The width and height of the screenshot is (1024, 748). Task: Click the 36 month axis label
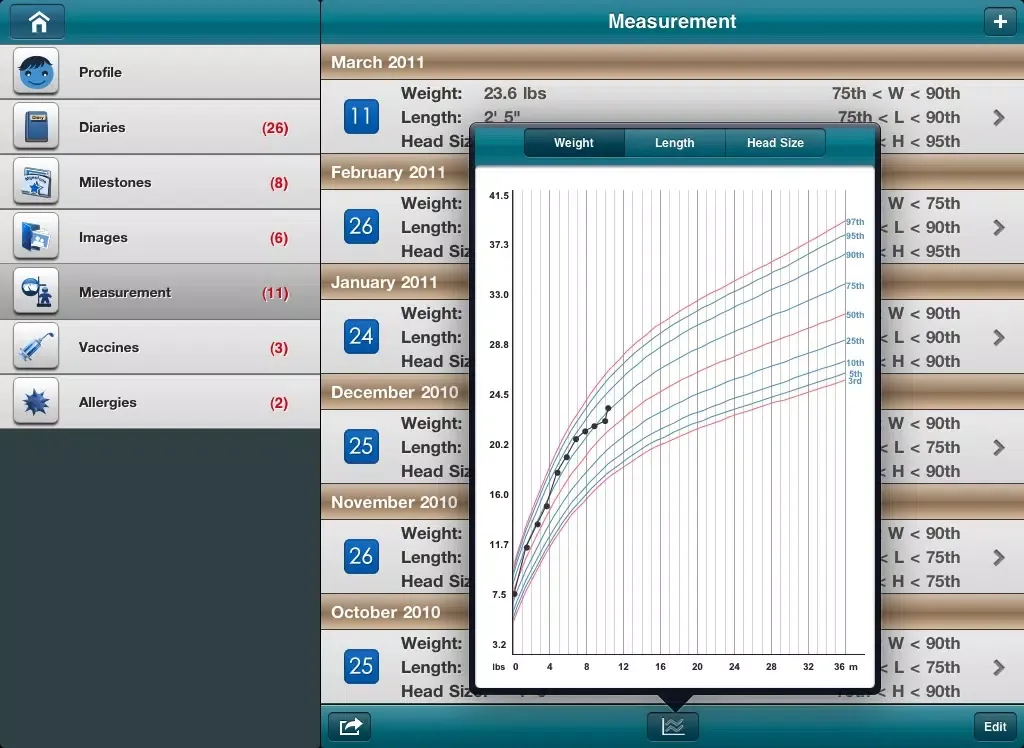839,667
